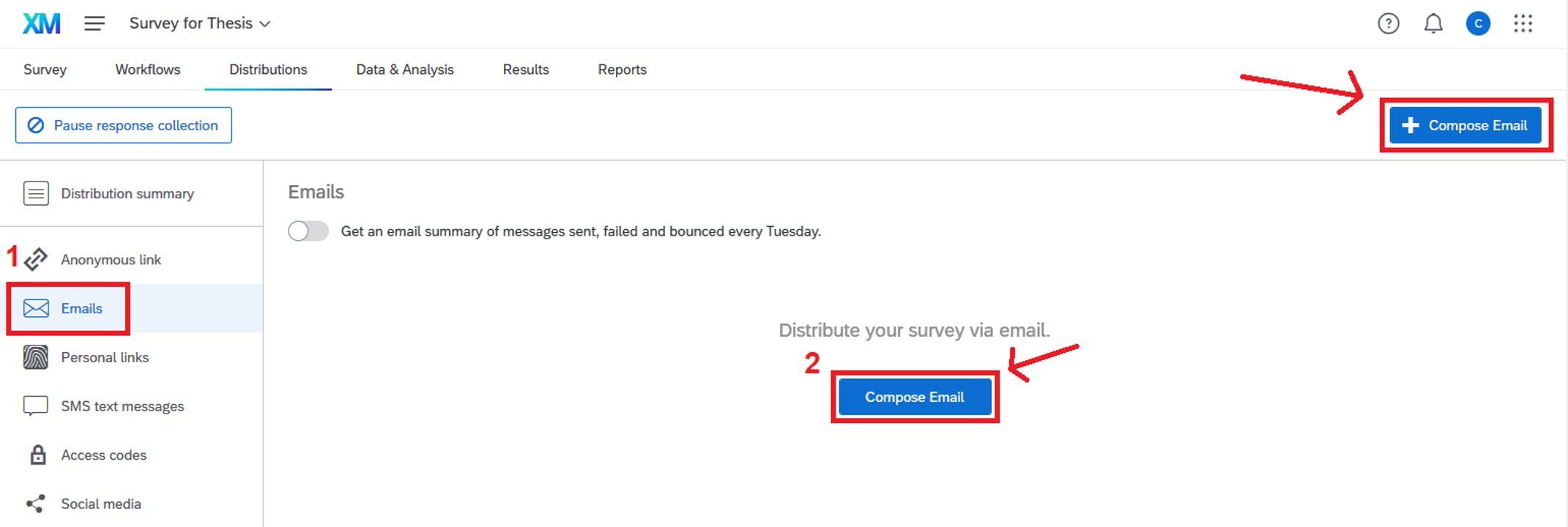Enable weekly email summary toggle
The height and width of the screenshot is (527, 1568).
pos(308,231)
